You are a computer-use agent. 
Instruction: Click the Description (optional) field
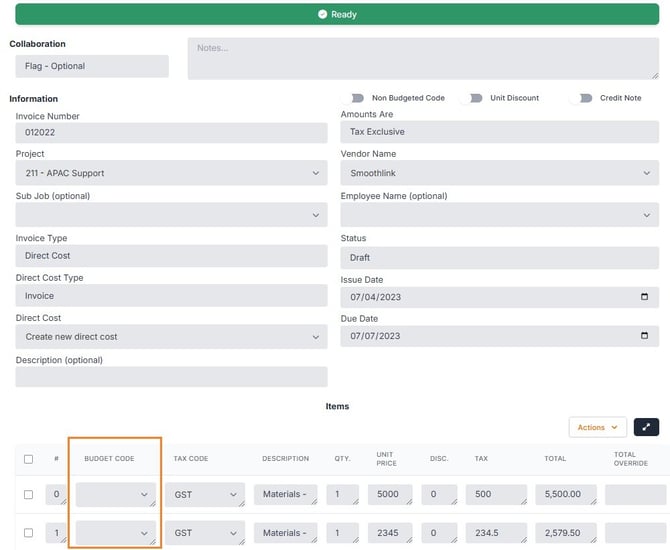tap(171, 376)
